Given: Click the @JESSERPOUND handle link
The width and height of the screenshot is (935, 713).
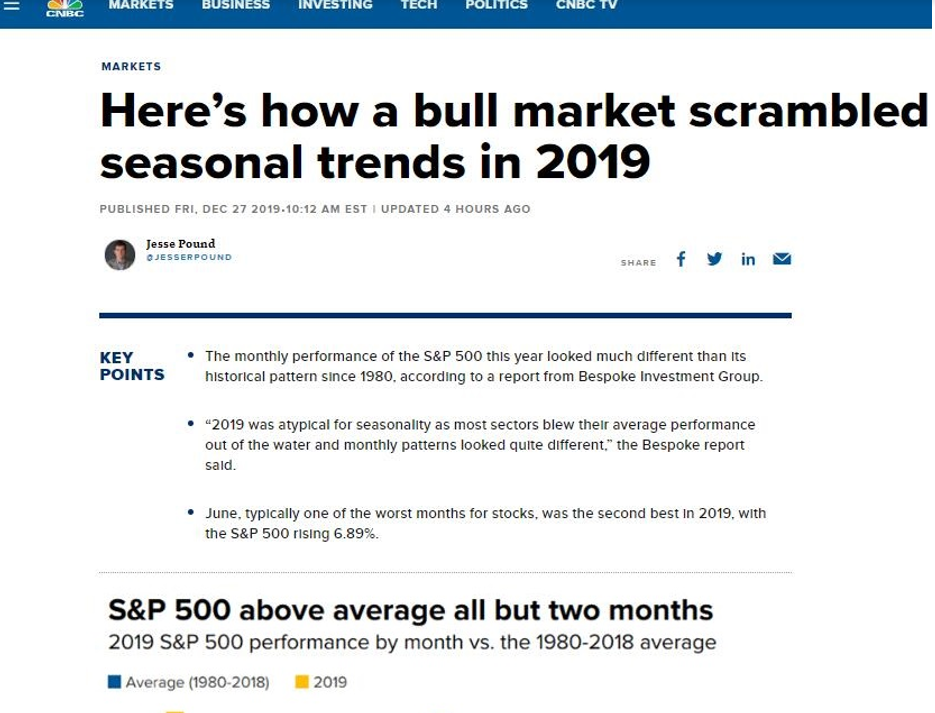Looking at the screenshot, I should click(188, 257).
